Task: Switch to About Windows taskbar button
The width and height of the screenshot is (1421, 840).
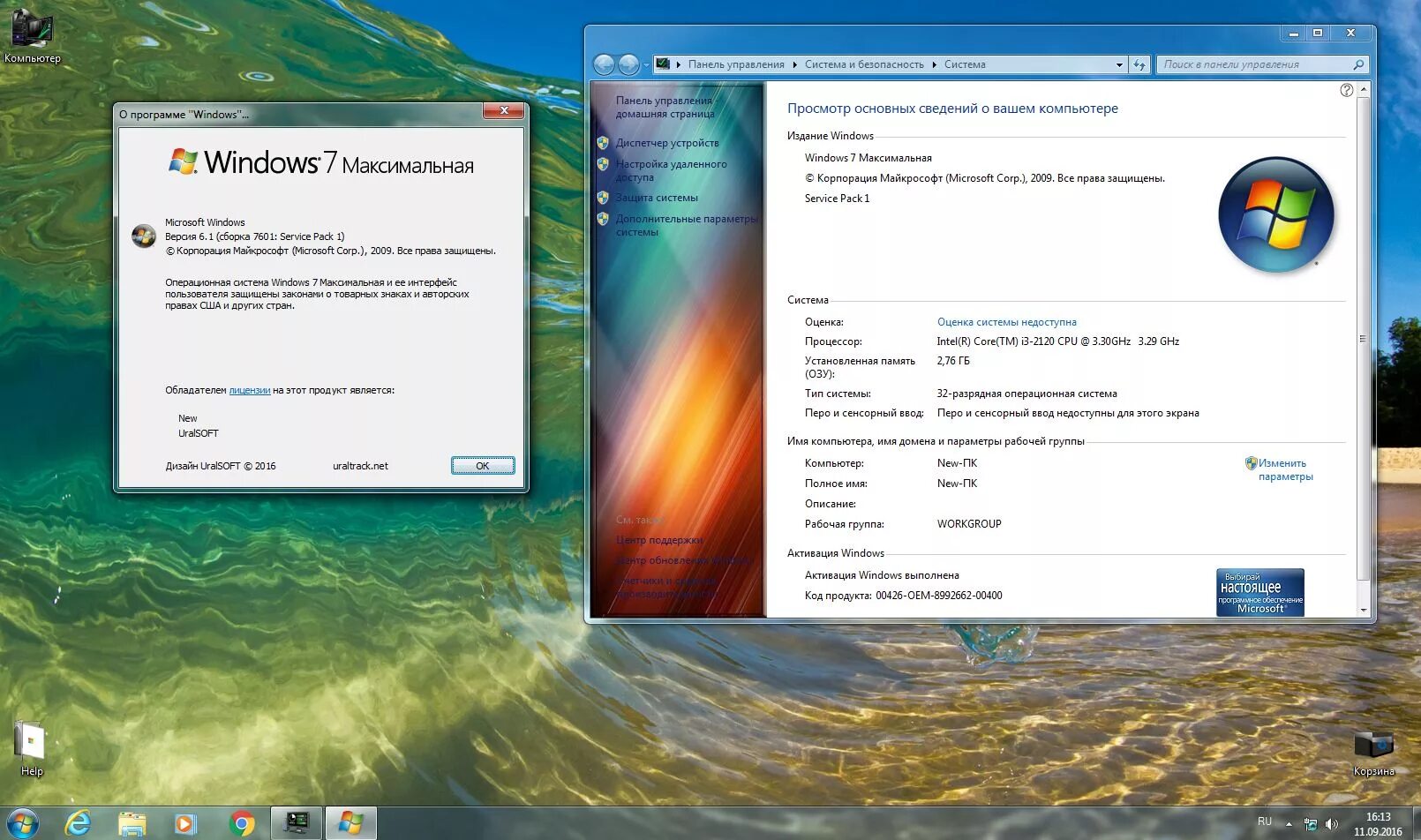Action: click(351, 823)
